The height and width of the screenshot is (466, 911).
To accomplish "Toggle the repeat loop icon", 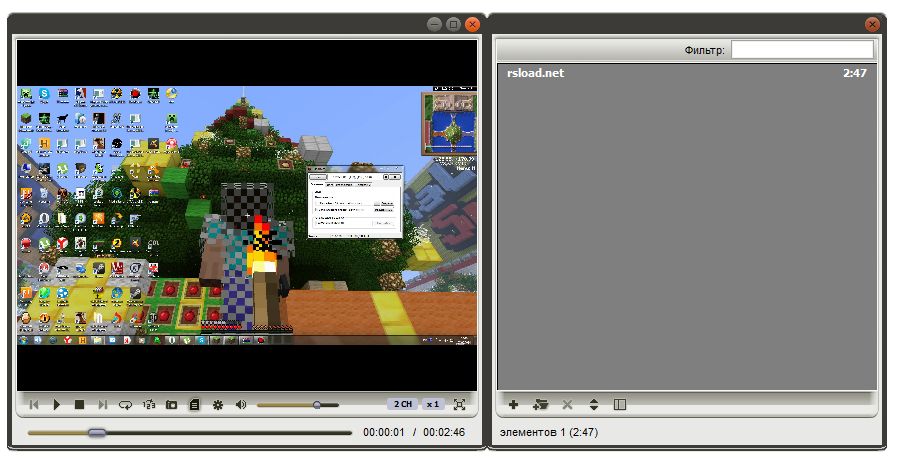I will point(125,404).
